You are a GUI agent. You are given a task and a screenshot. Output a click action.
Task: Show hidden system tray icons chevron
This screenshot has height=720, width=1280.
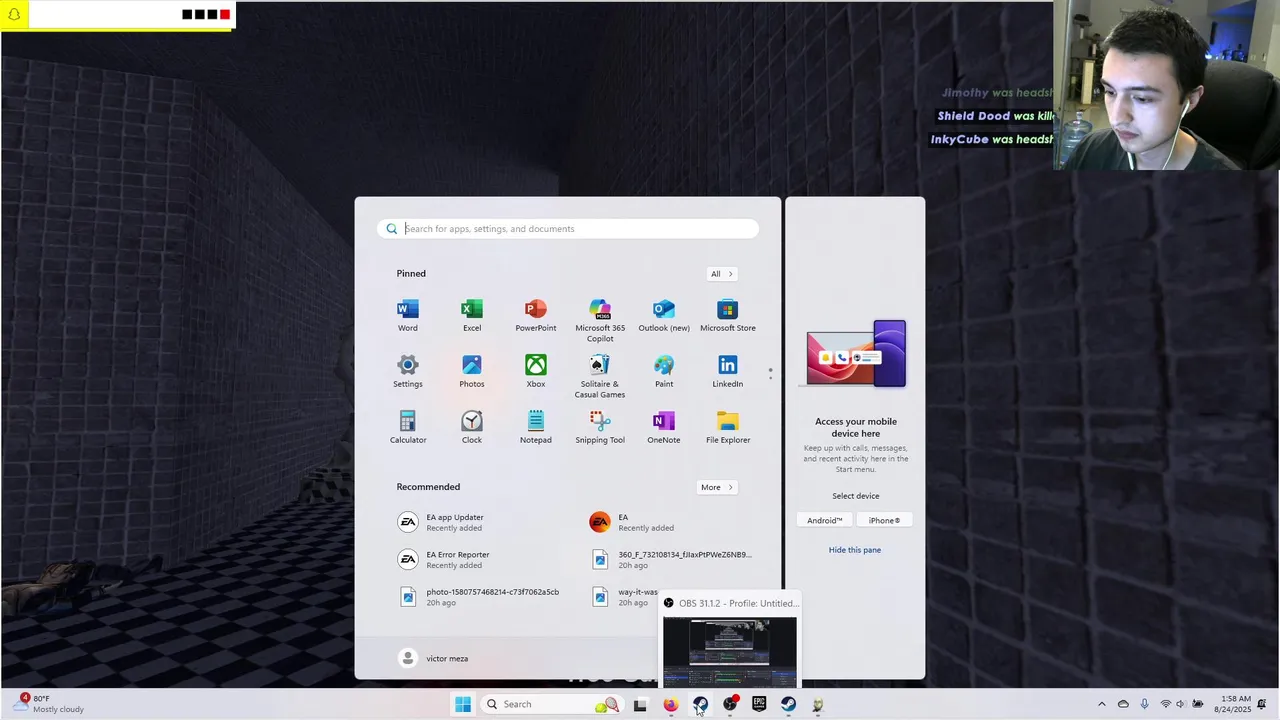pos(1102,704)
